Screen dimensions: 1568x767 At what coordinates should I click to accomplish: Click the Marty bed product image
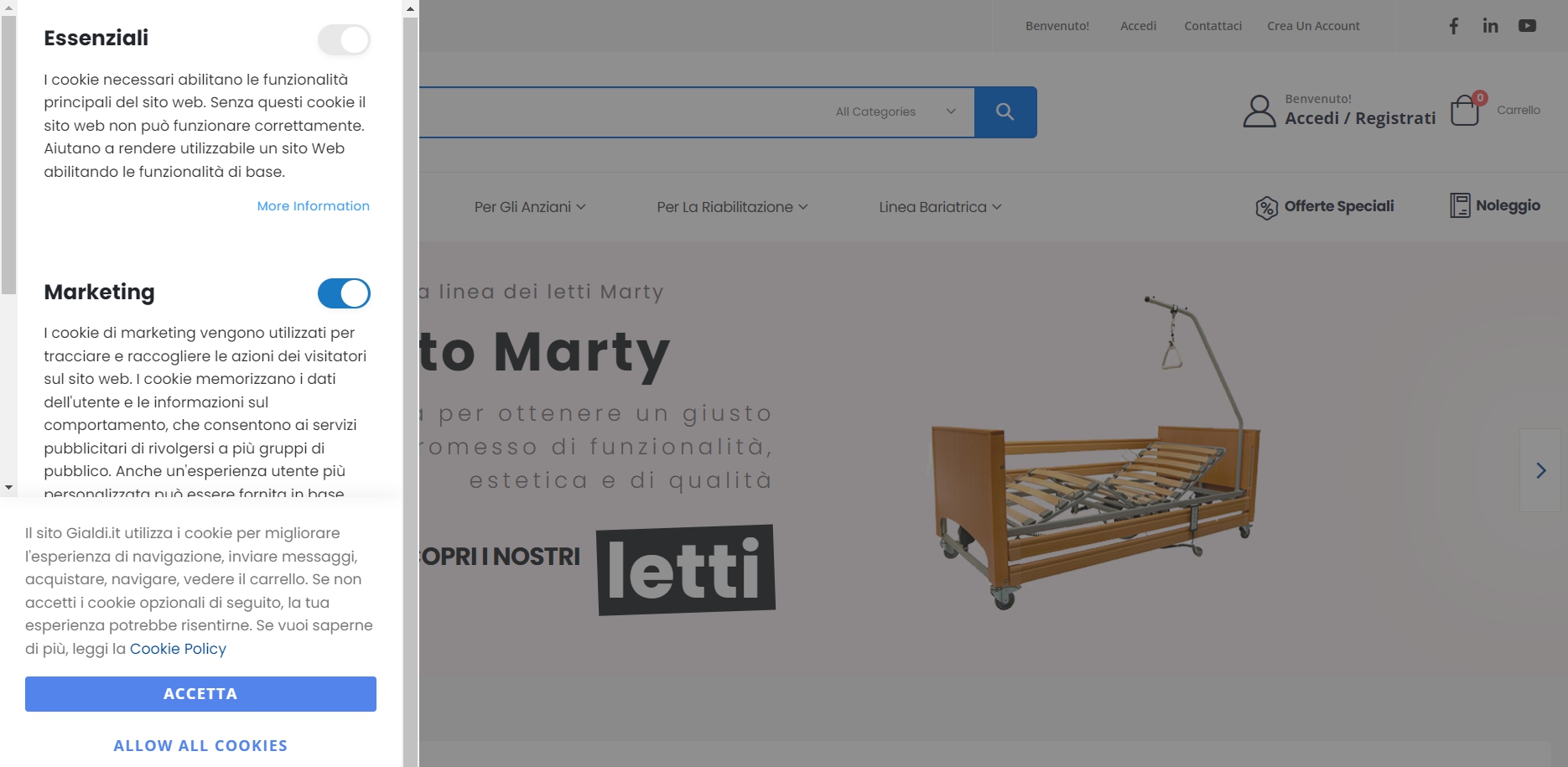click(1096, 453)
